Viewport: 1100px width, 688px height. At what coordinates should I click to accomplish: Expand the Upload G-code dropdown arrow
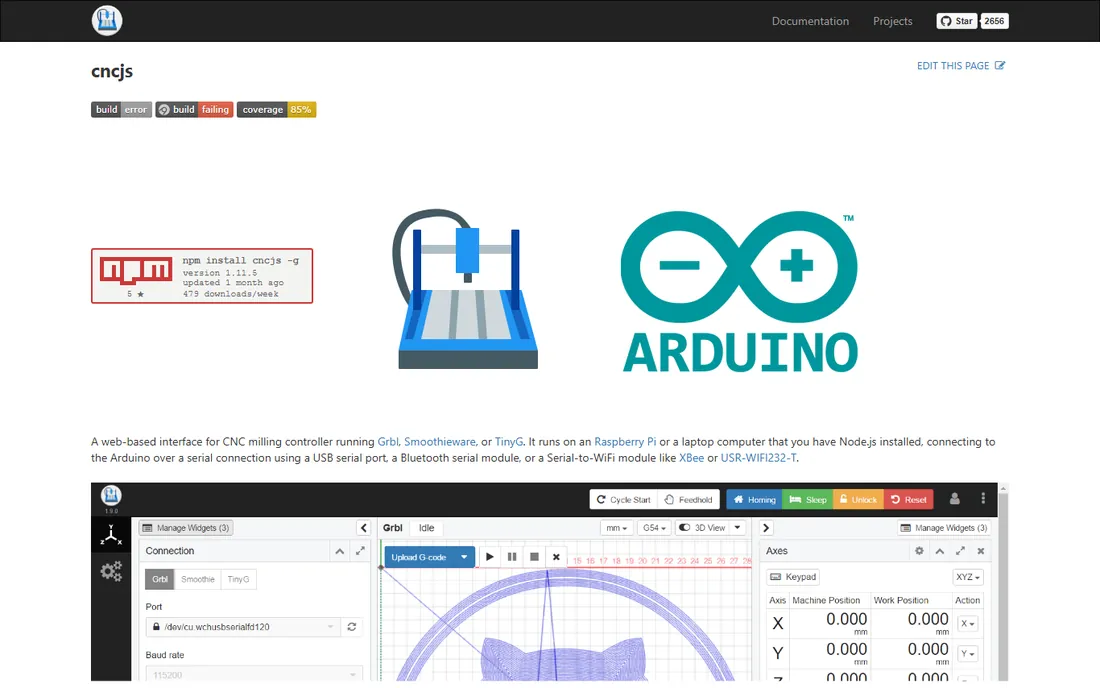point(464,557)
